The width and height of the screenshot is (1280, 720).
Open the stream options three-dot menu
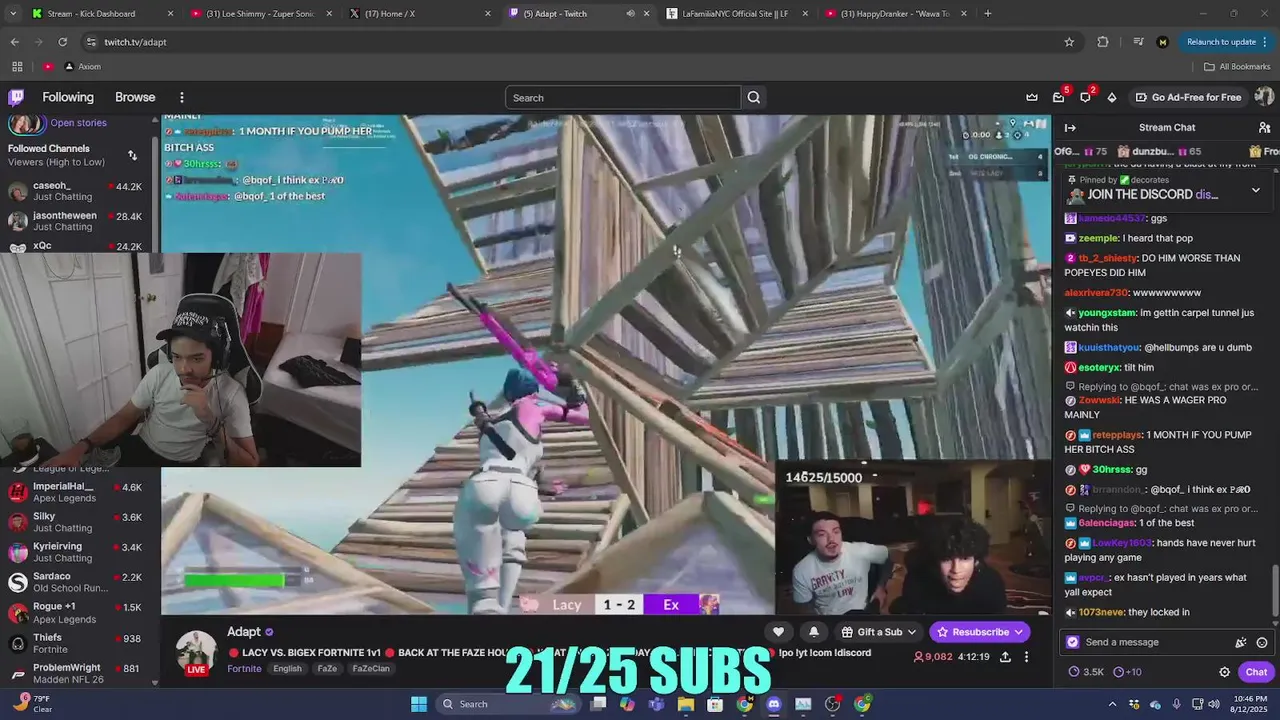[1026, 657]
